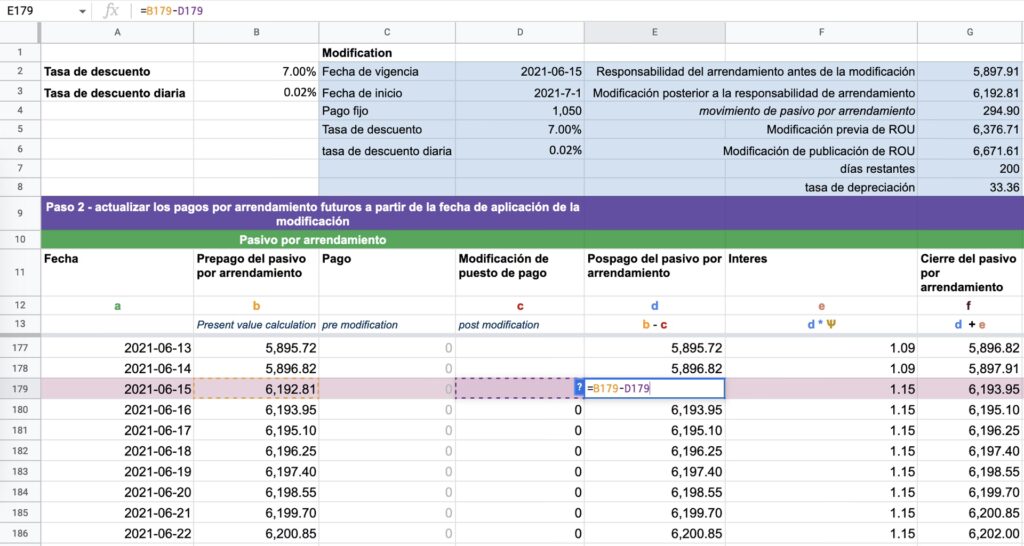Select the 7.00% Tasa de descuento value in column B
Screen dimensions: 1024x546
click(256, 72)
